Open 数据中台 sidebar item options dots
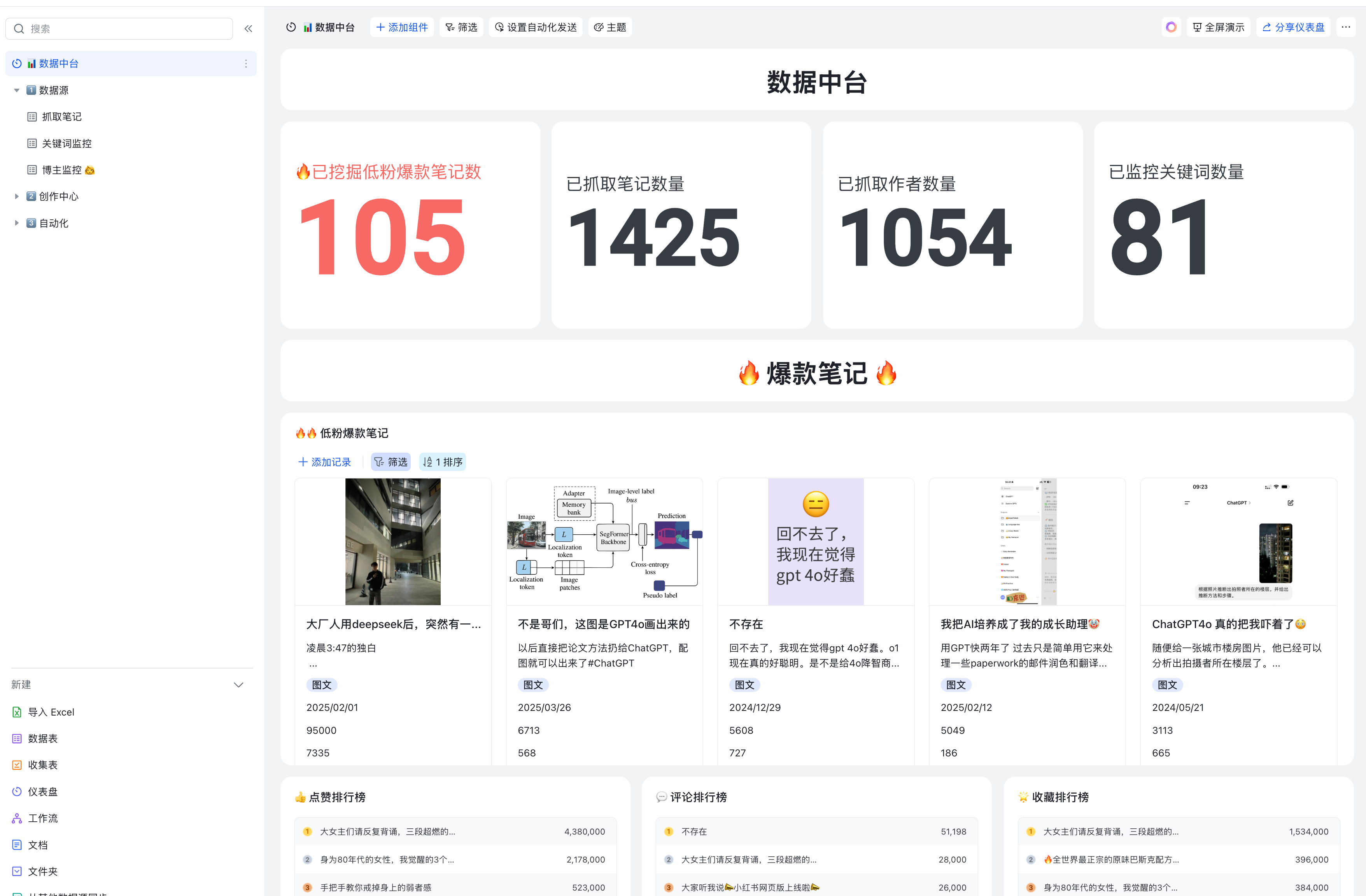Image resolution: width=1366 pixels, height=896 pixels. pyautogui.click(x=246, y=64)
